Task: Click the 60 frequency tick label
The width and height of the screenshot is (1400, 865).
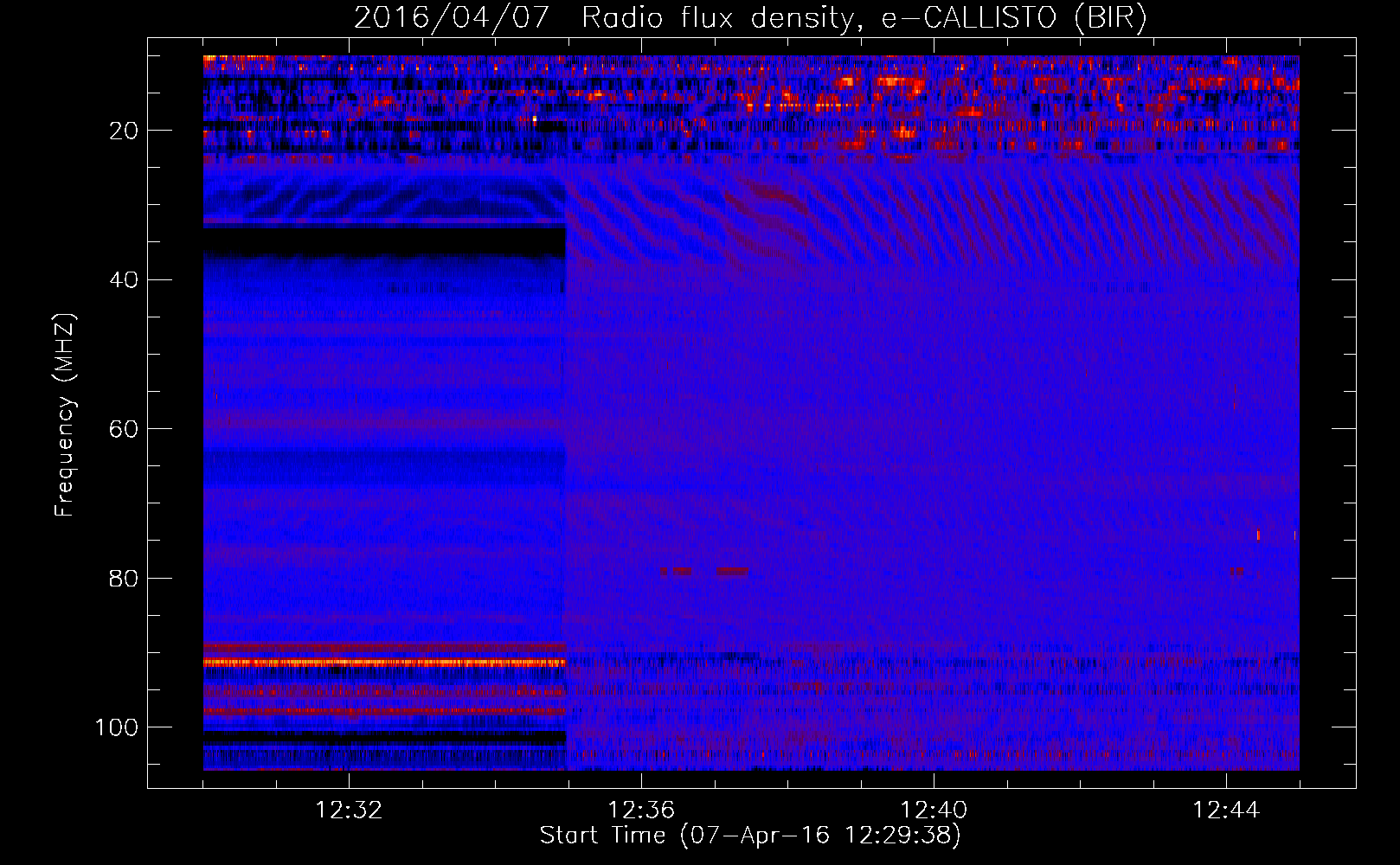Action: (x=124, y=429)
